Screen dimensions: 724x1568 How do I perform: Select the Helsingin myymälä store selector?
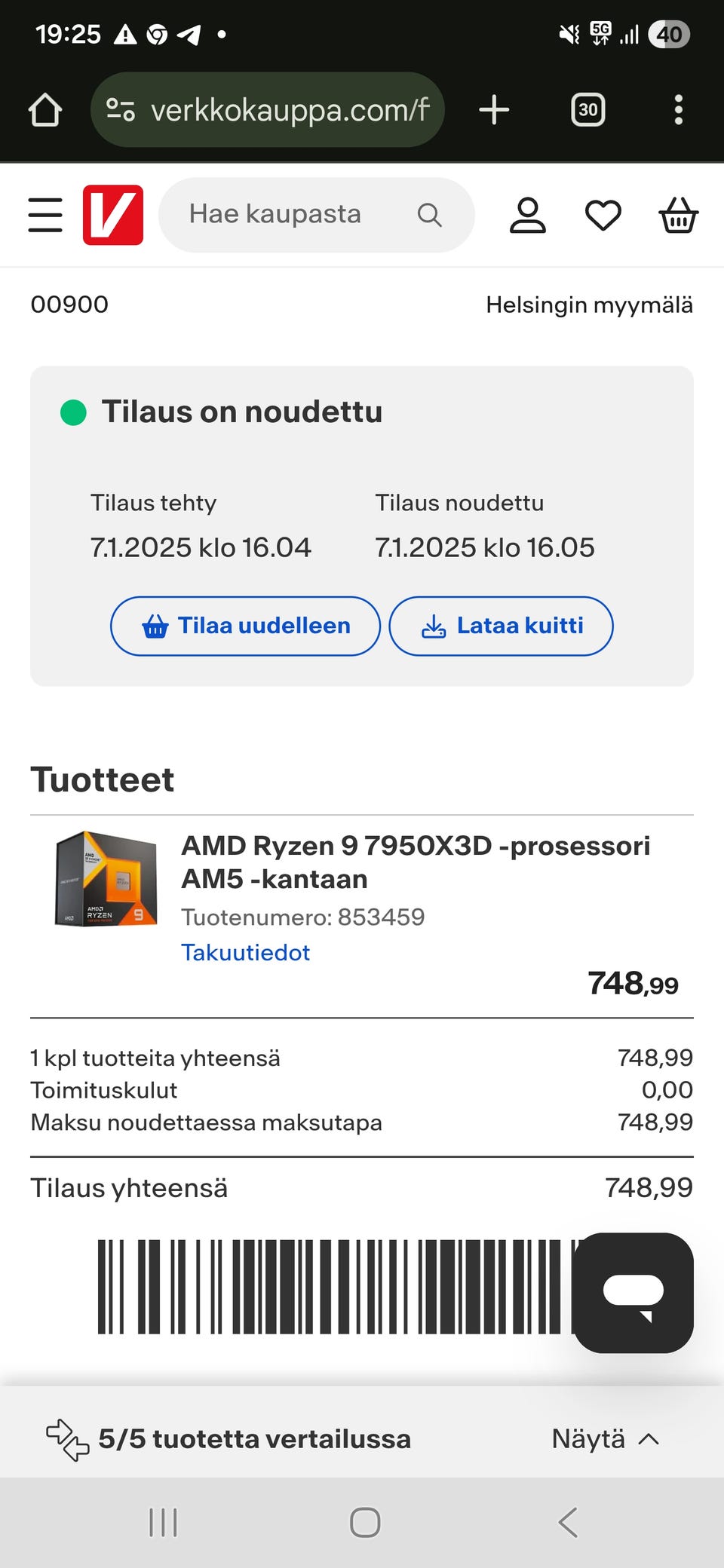(589, 305)
